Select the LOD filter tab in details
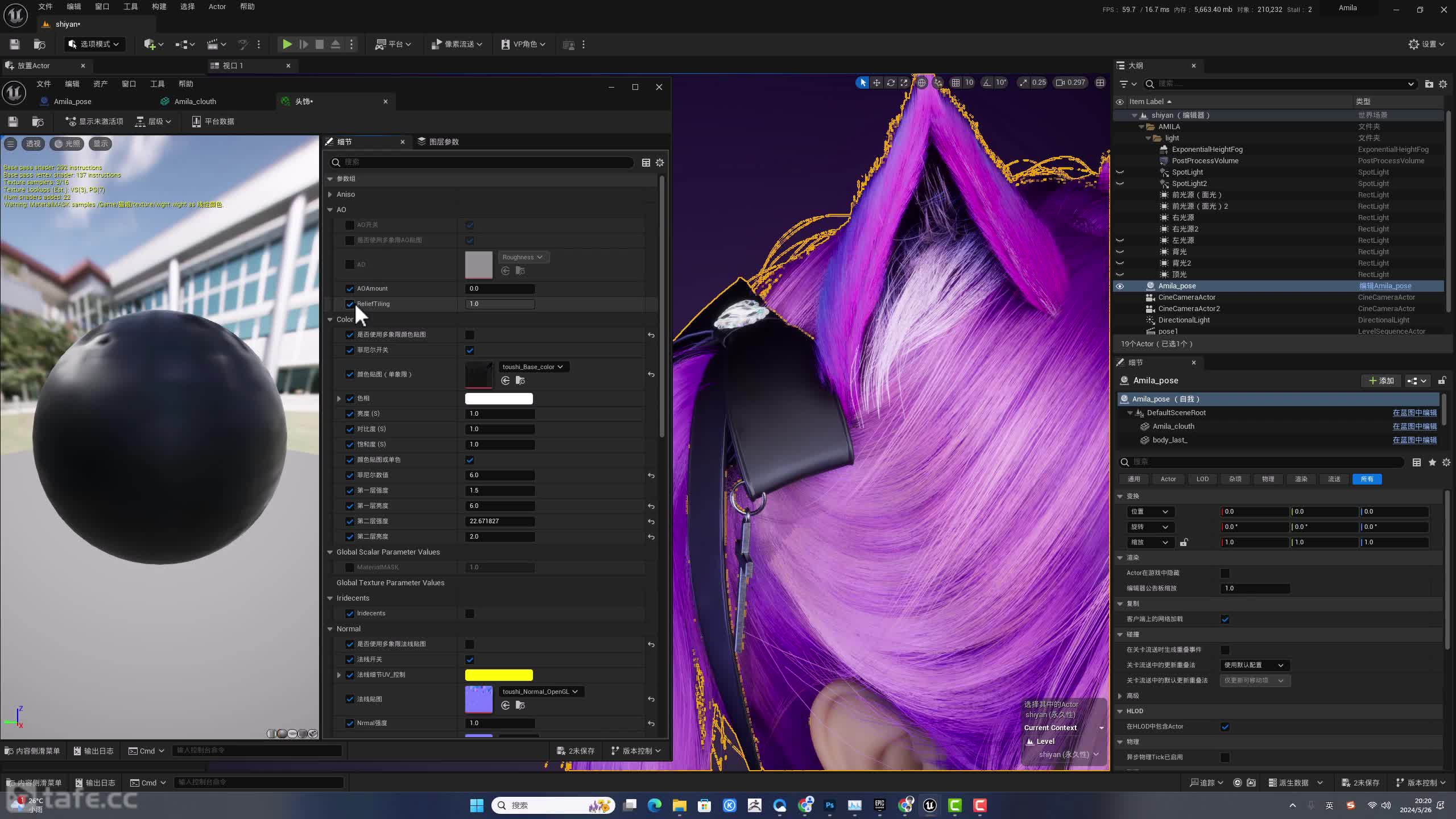 [x=1202, y=479]
